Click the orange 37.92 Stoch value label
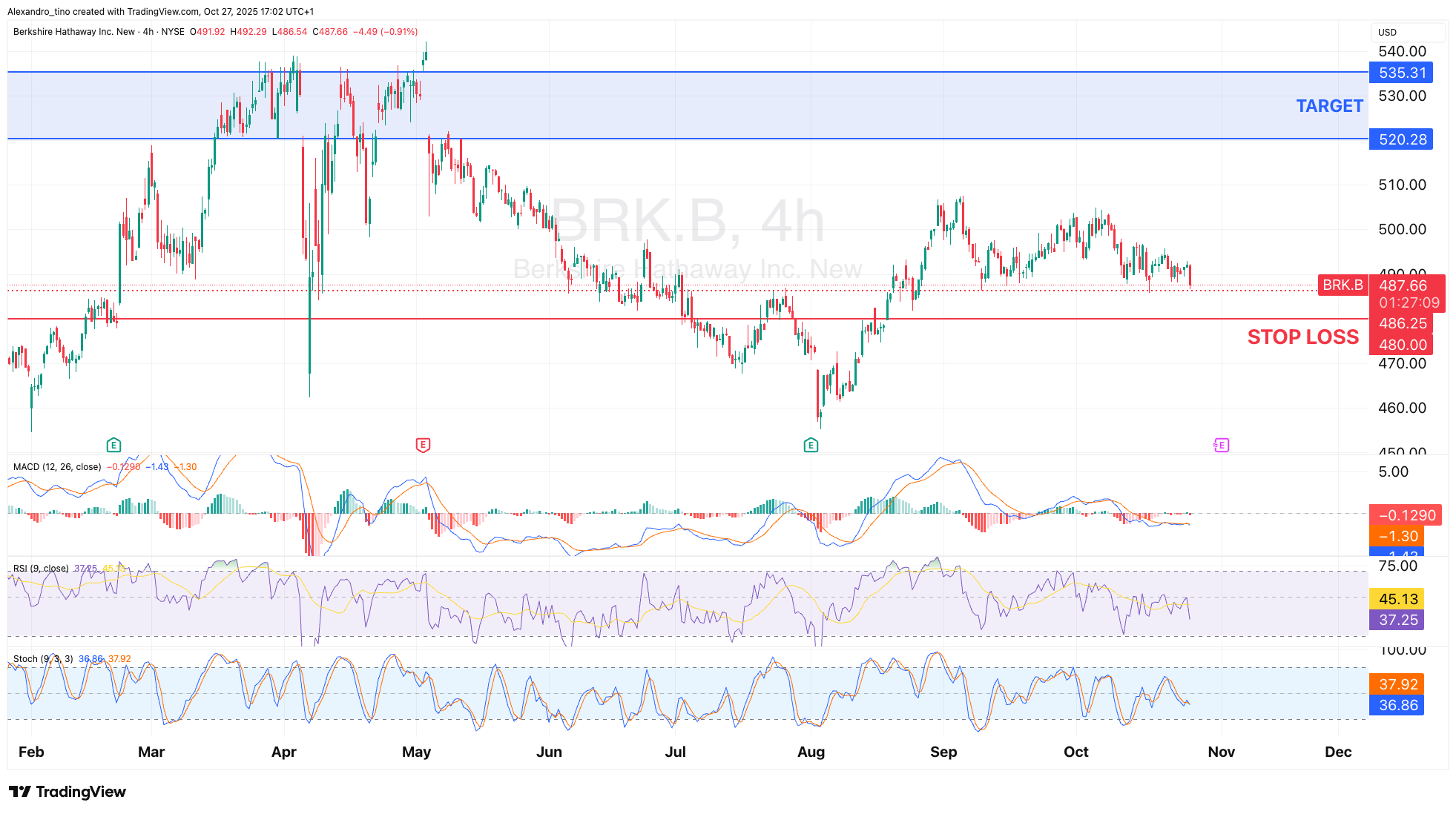1456x814 pixels. [1397, 684]
